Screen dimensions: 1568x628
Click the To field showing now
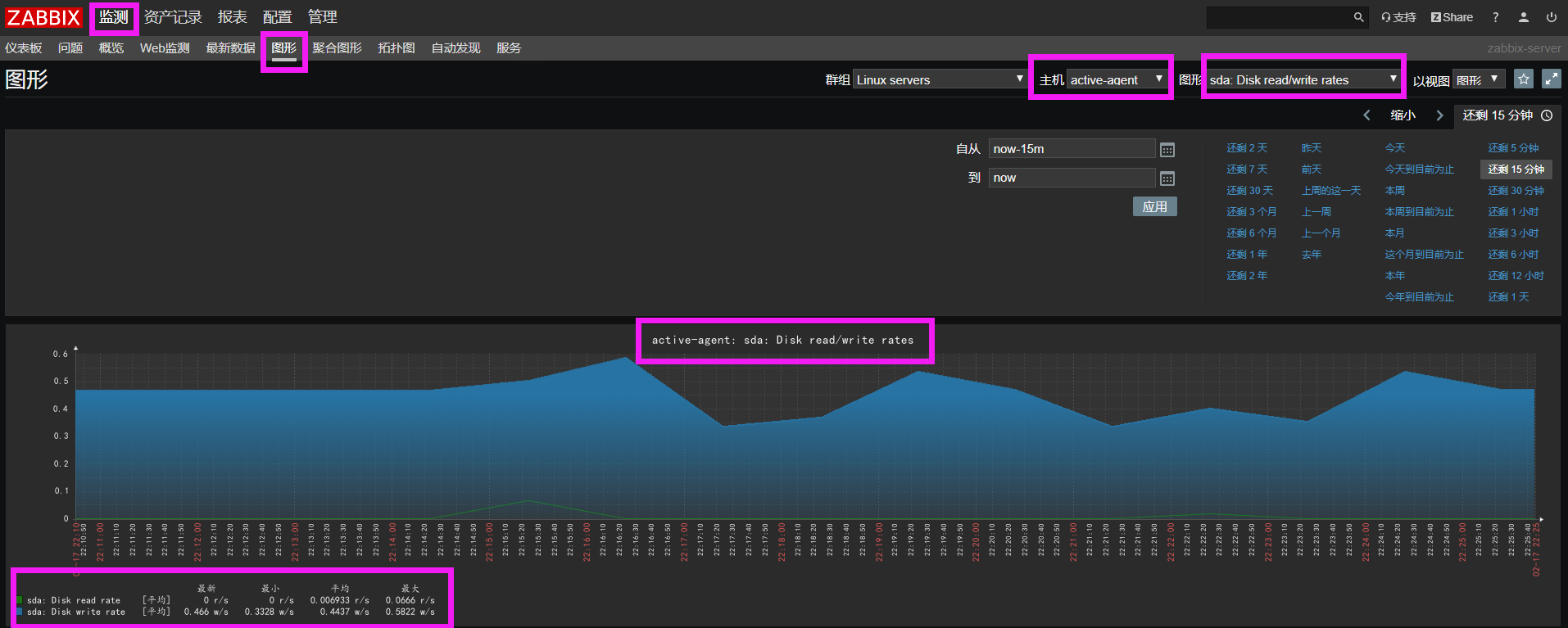(1072, 178)
